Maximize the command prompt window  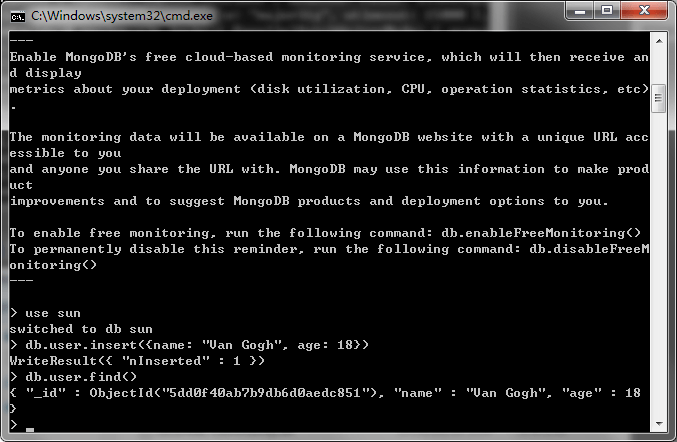pyautogui.click(x=606, y=11)
